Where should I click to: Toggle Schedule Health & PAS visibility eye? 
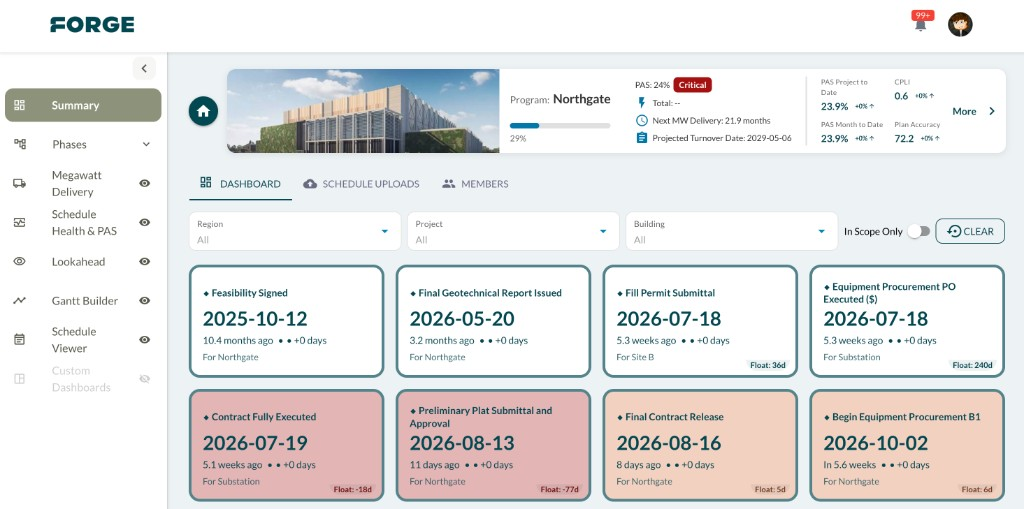(145, 223)
